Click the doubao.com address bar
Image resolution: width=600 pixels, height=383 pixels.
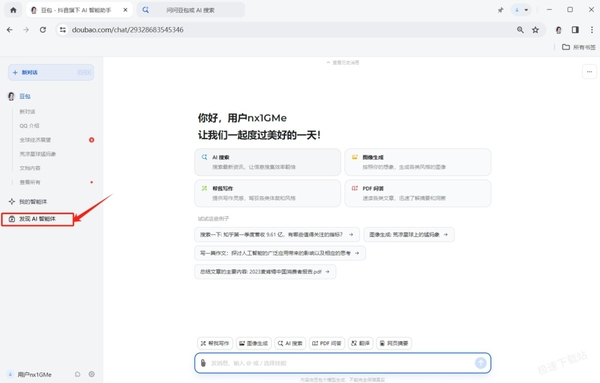(291, 30)
